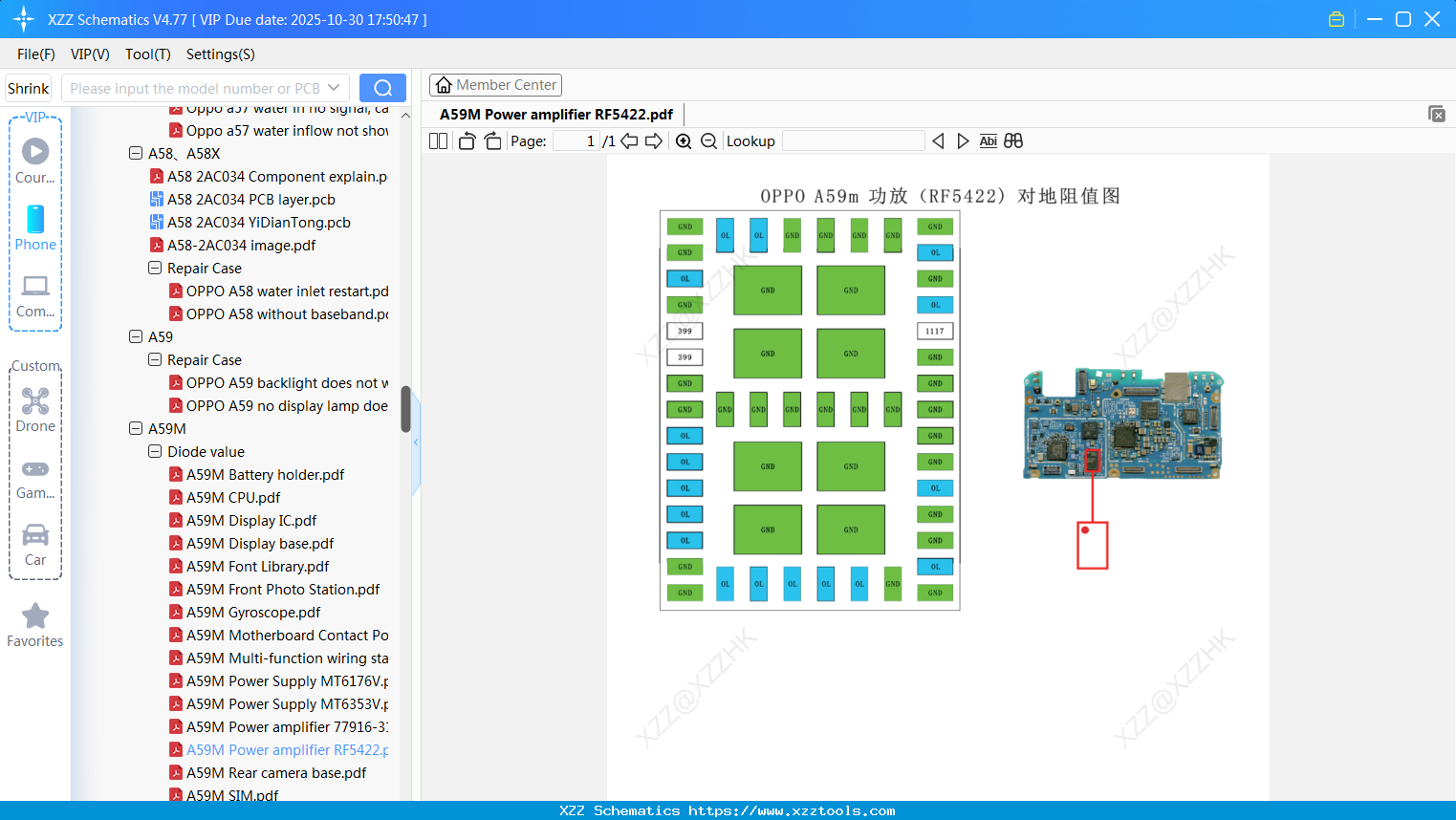Click the binoculars search icon

[x=1013, y=141]
